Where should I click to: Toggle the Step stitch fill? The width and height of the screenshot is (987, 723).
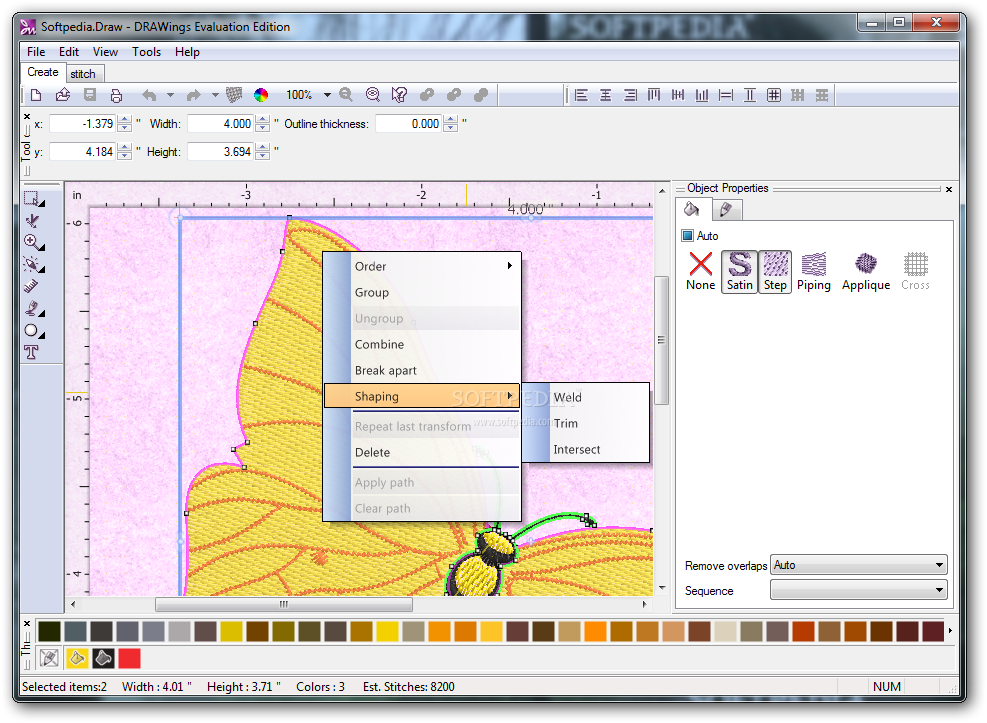tap(776, 271)
